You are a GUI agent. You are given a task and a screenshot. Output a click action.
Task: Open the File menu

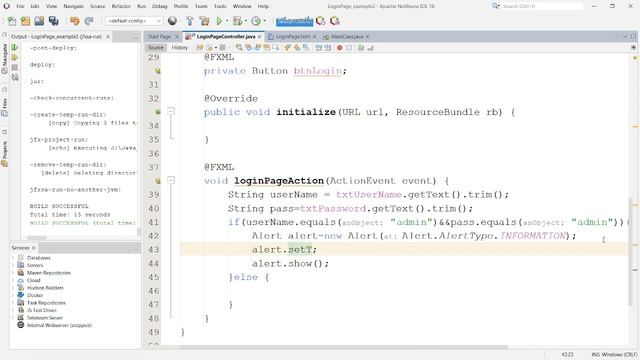coord(20,6)
